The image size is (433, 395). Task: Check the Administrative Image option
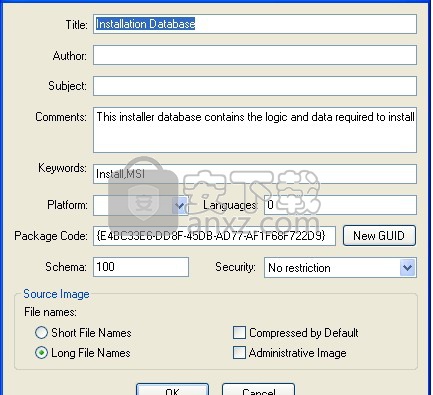(239, 353)
